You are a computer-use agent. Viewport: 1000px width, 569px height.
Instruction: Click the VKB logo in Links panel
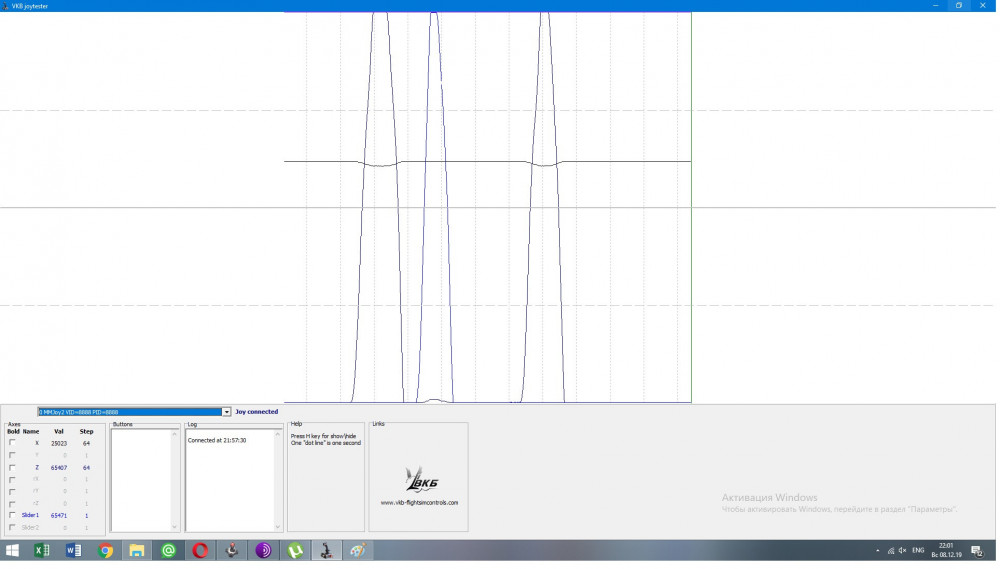[421, 480]
